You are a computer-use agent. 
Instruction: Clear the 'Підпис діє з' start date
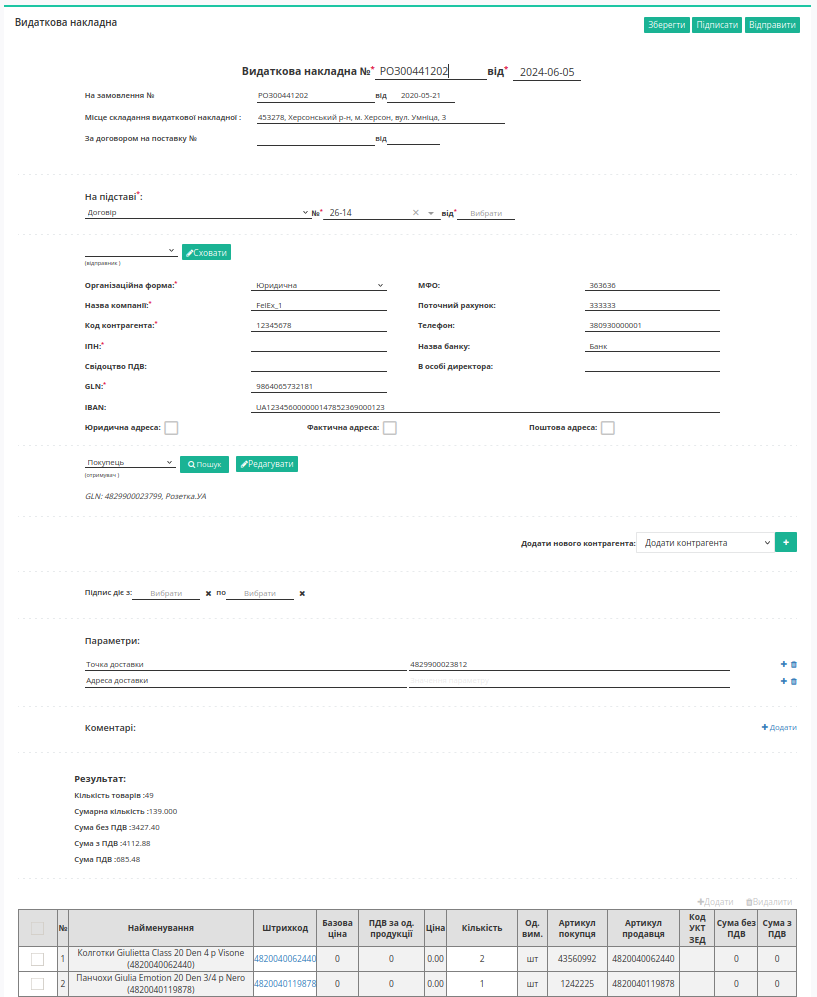tap(209, 593)
